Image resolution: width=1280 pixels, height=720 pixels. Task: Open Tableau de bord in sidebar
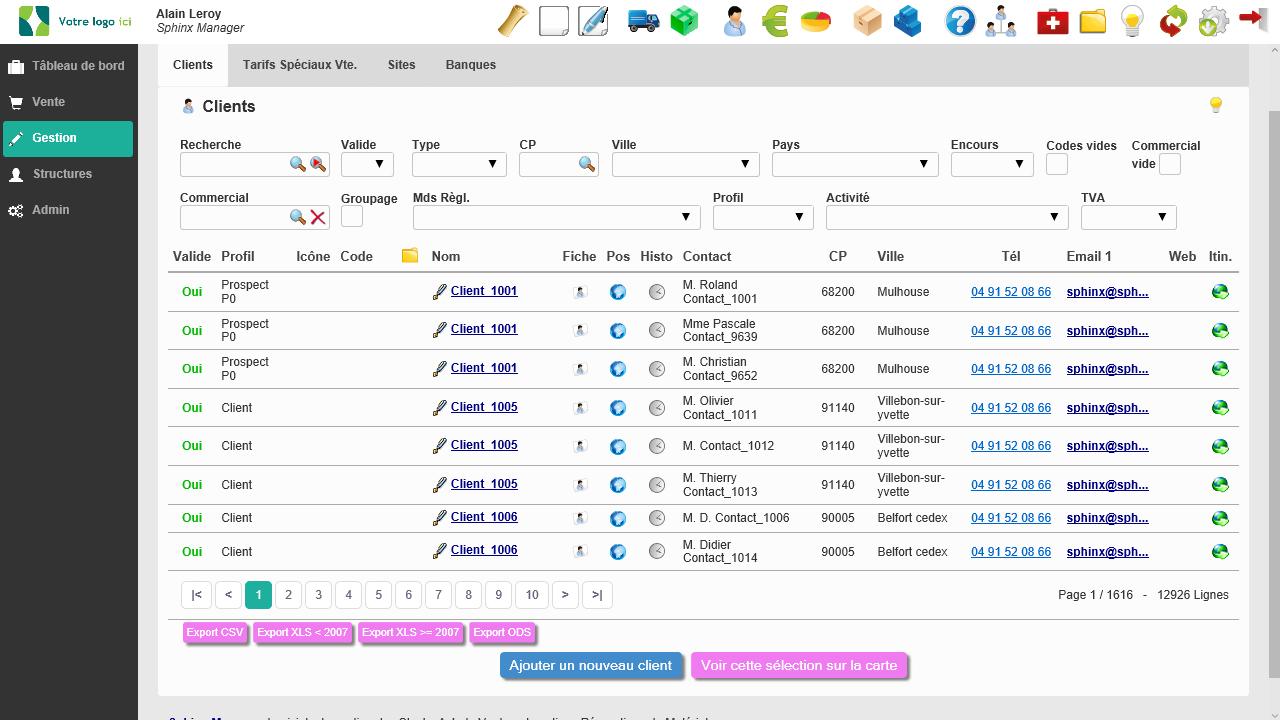(68, 66)
